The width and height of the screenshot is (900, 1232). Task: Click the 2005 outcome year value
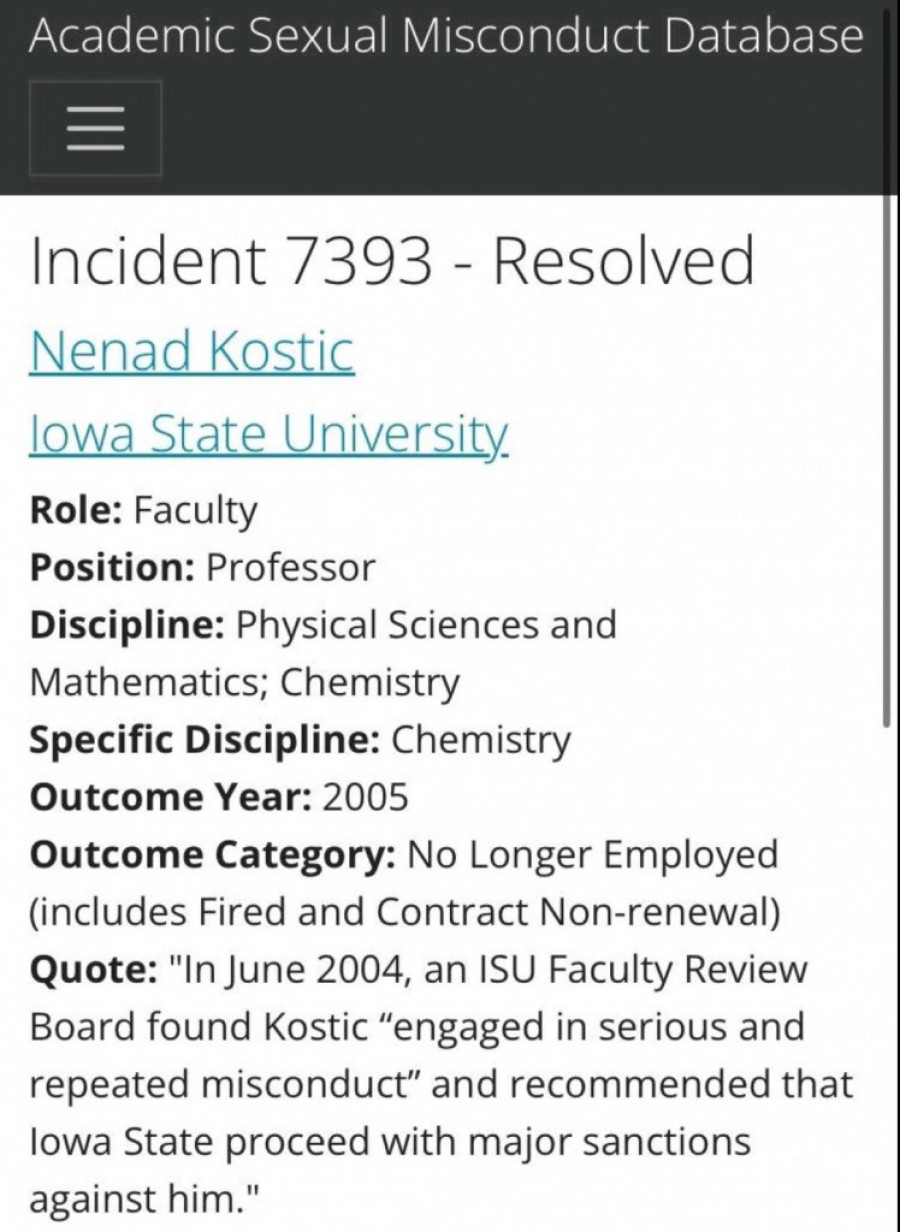366,797
